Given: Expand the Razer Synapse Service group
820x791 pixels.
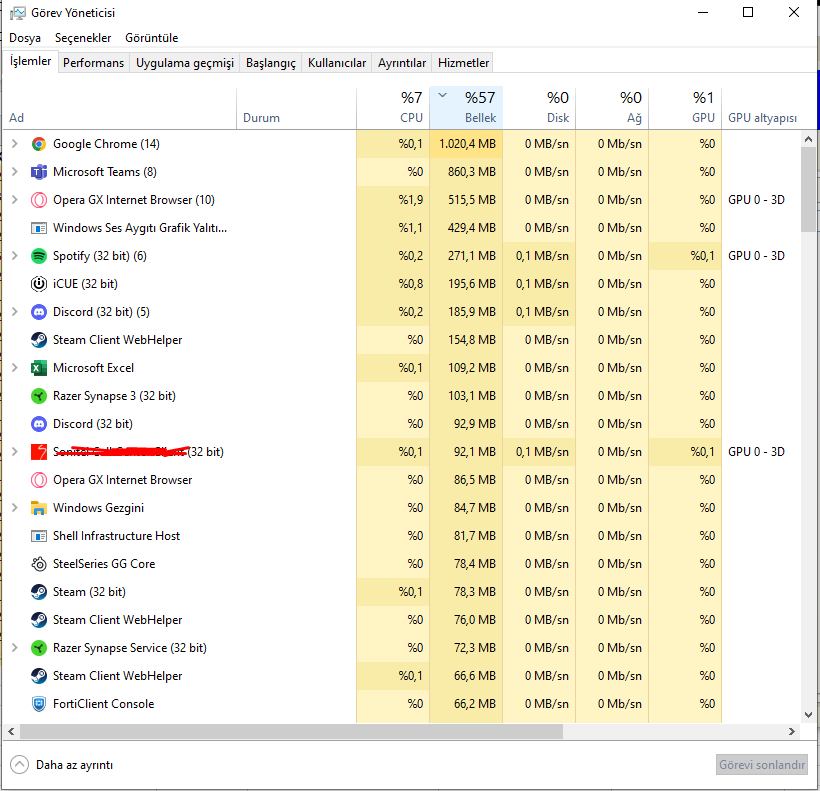Looking at the screenshot, I should 15,648.
